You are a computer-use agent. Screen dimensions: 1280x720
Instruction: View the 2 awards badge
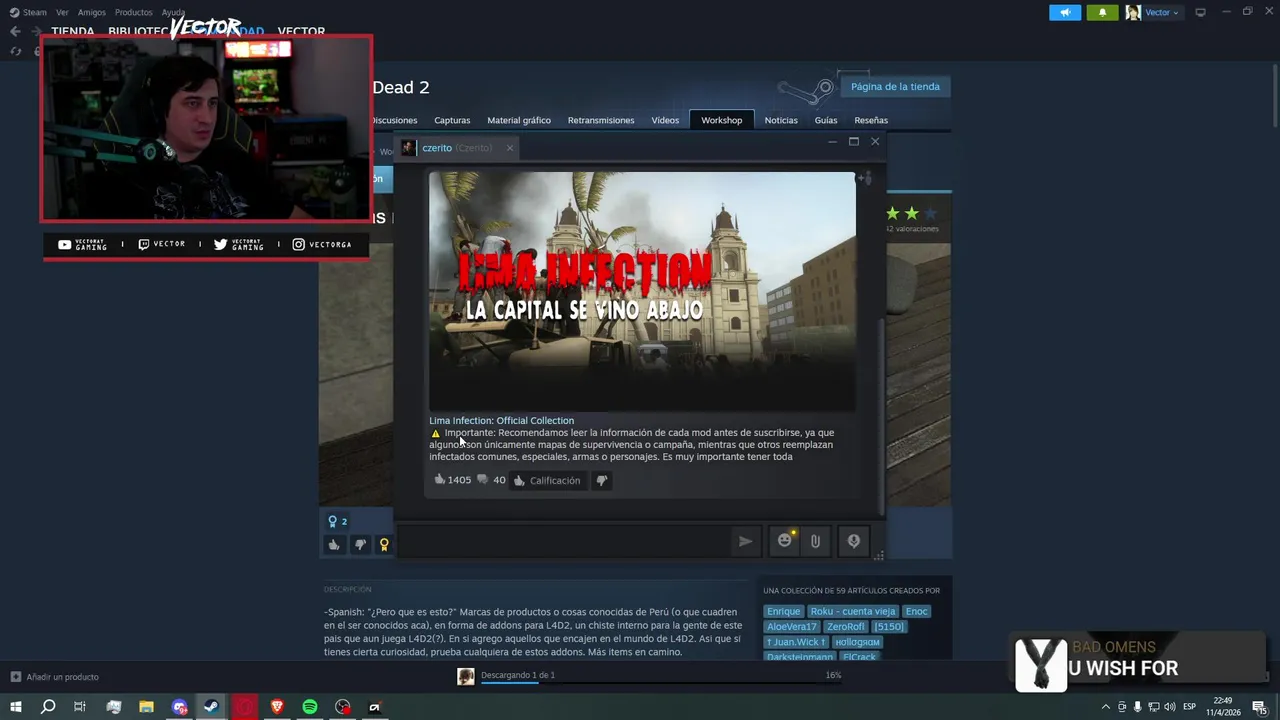coord(338,521)
